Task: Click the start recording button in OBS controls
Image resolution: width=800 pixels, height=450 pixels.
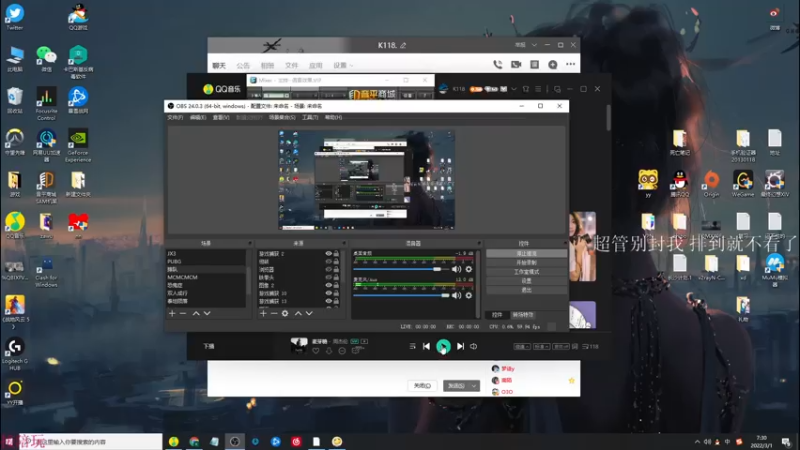Action: point(526,263)
